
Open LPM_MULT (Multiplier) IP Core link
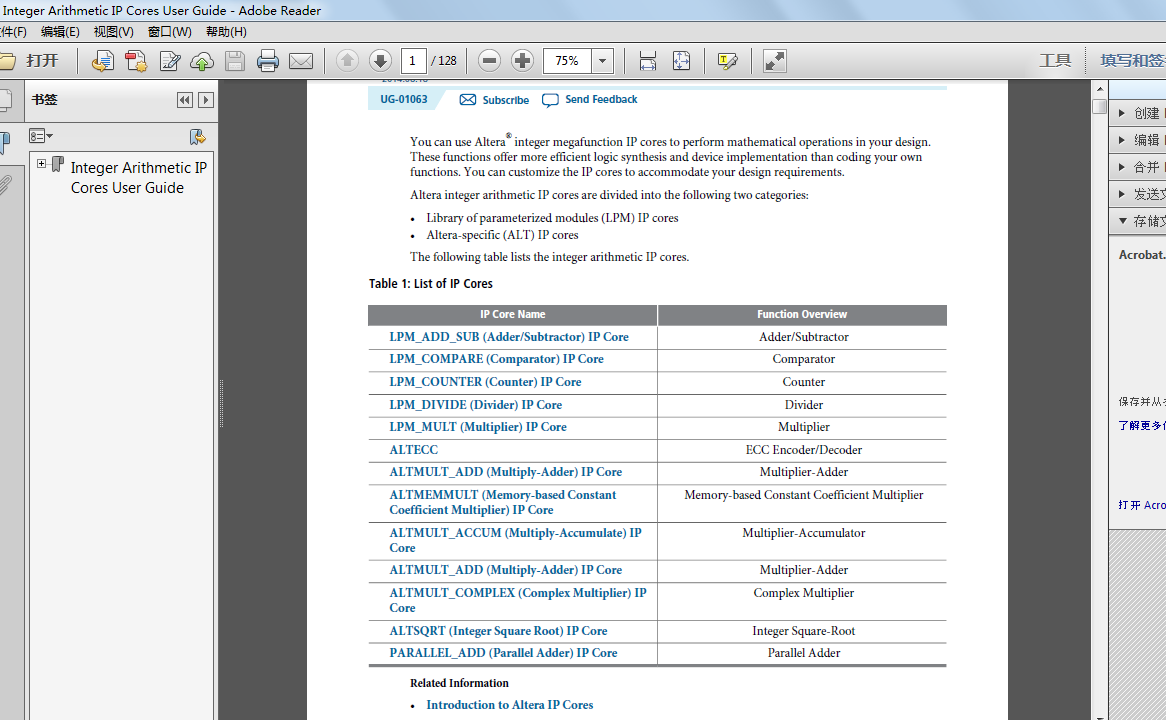click(477, 428)
